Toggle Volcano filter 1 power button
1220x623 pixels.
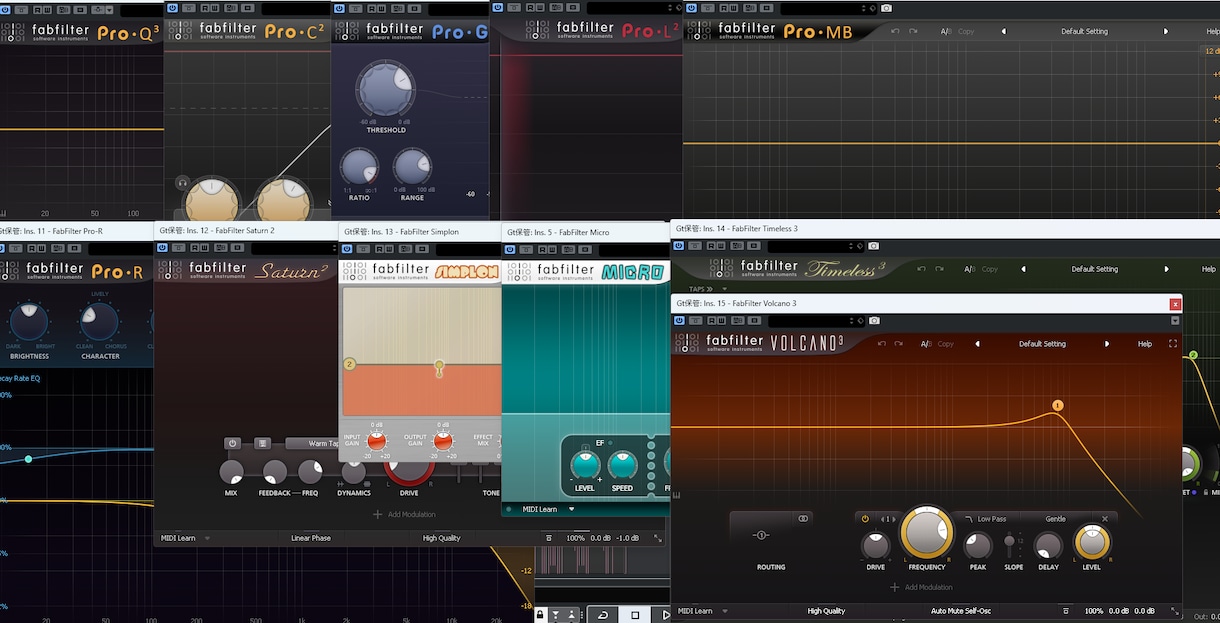(x=865, y=519)
